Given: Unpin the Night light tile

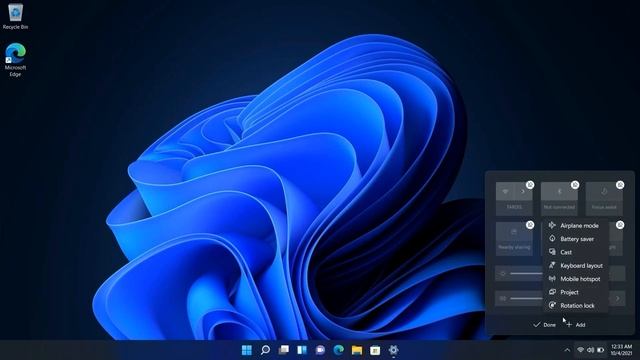Looking at the screenshot, I should [x=620, y=225].
